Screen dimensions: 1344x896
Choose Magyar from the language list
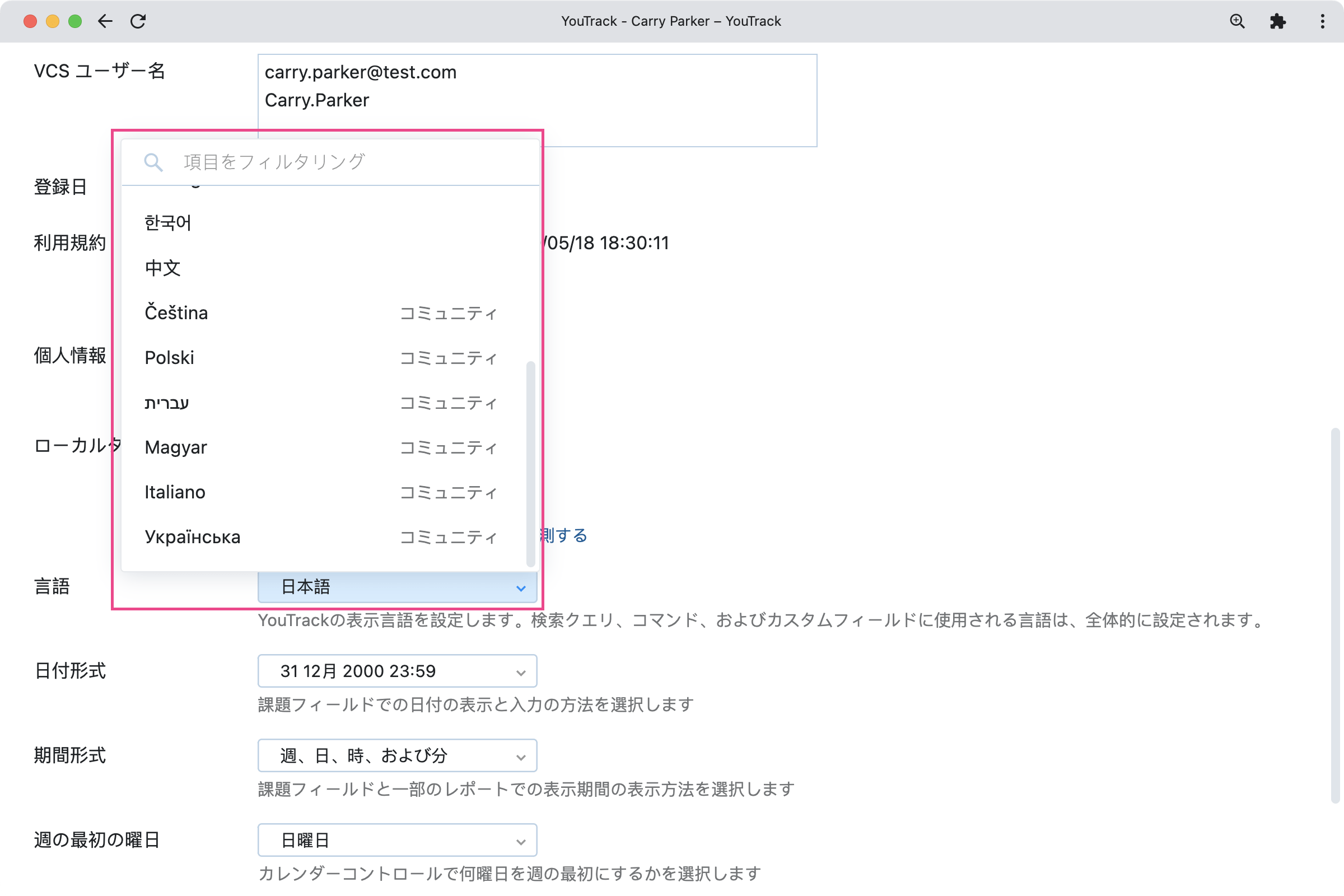(175, 447)
